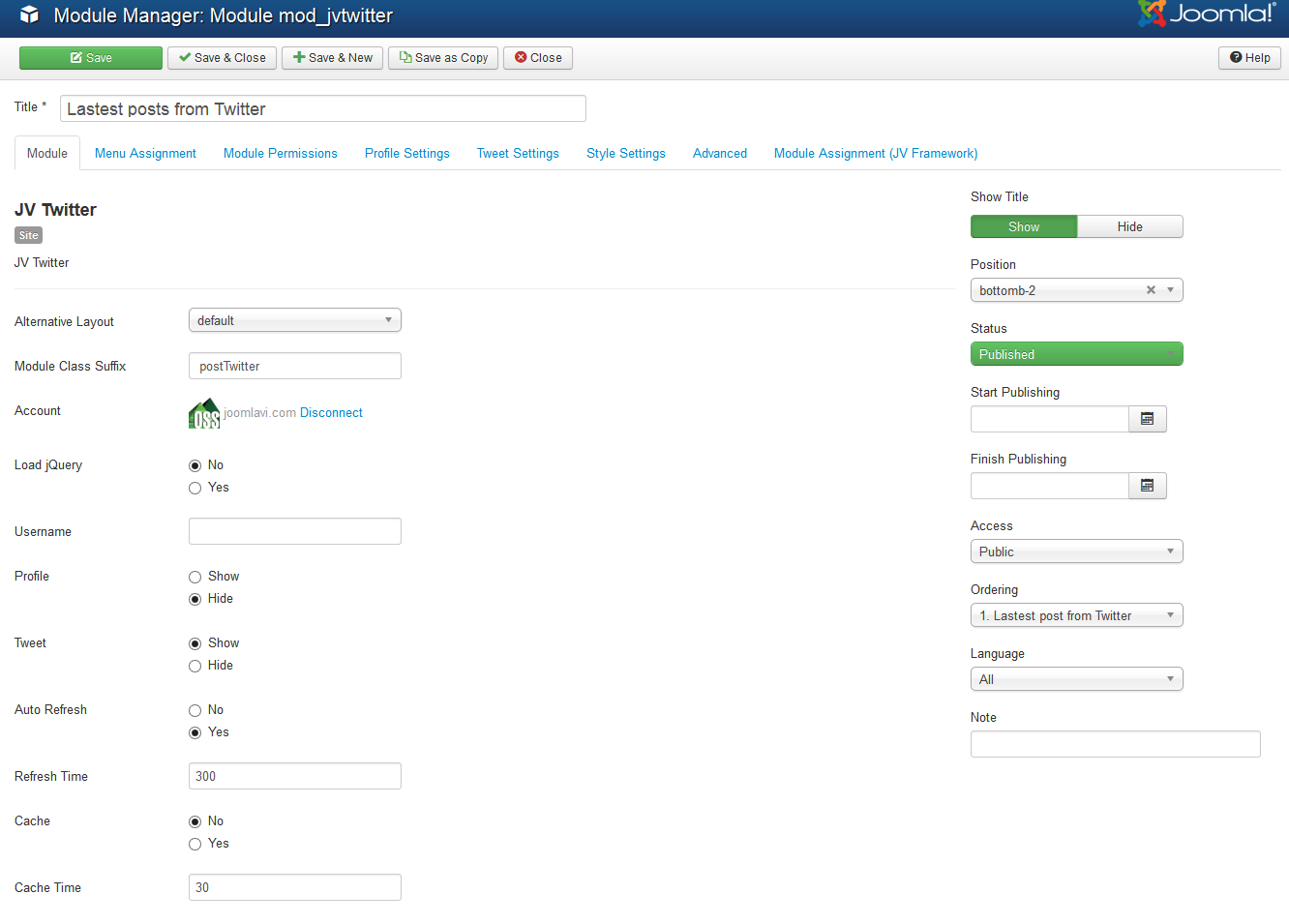Click Save as Copy button
1289x924 pixels.
coord(444,58)
